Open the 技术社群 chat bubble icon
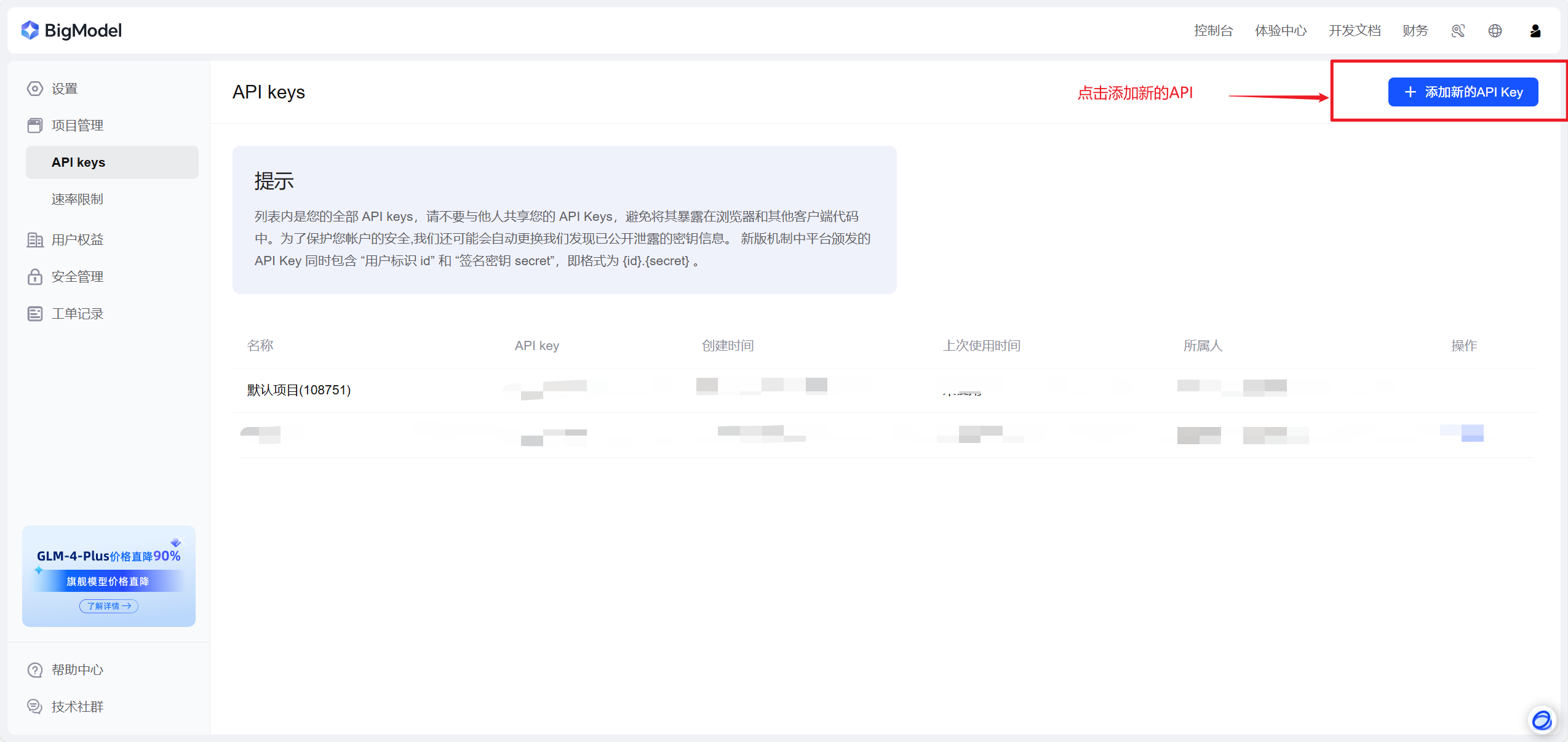 pos(35,706)
